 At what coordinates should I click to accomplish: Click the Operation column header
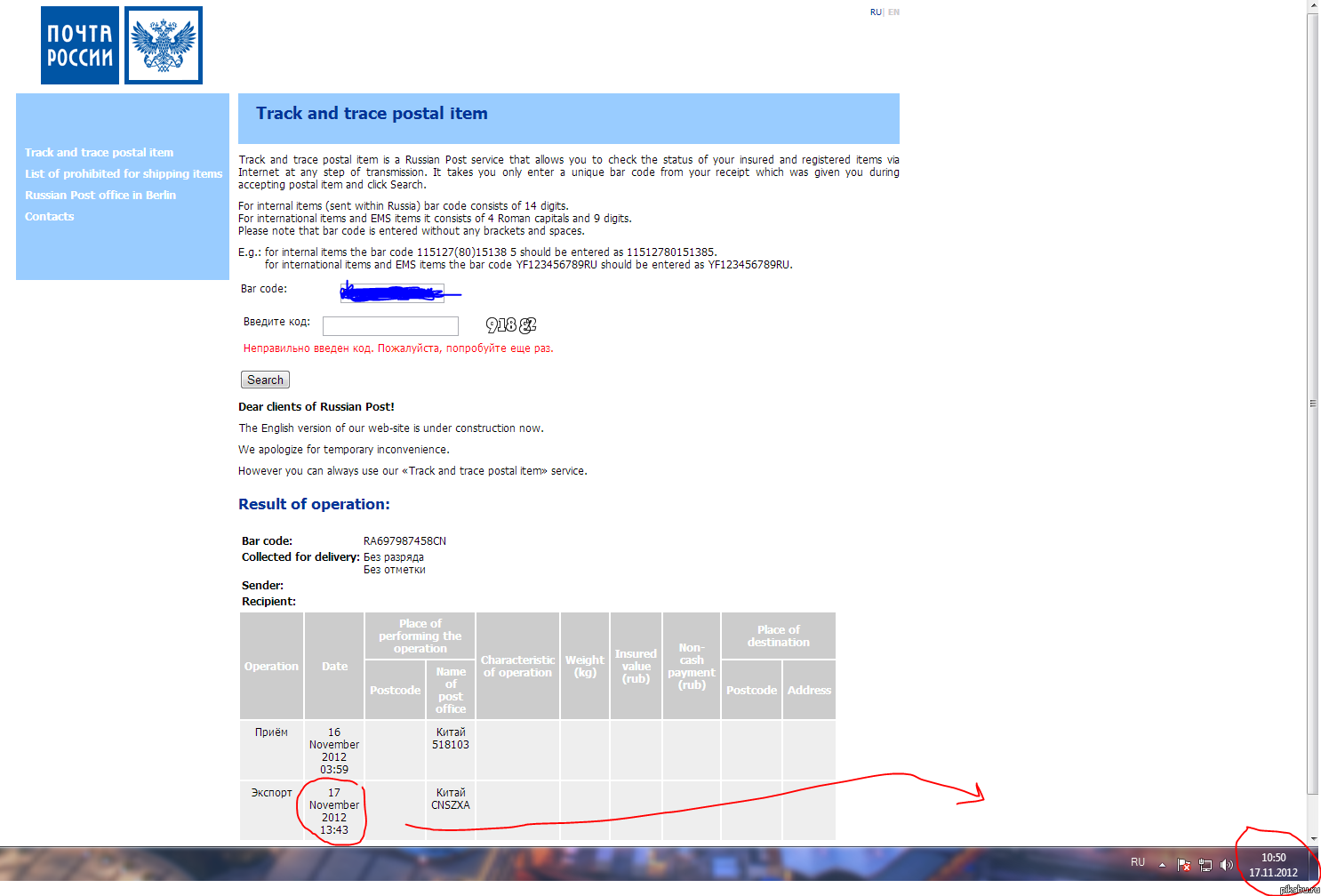[271, 666]
